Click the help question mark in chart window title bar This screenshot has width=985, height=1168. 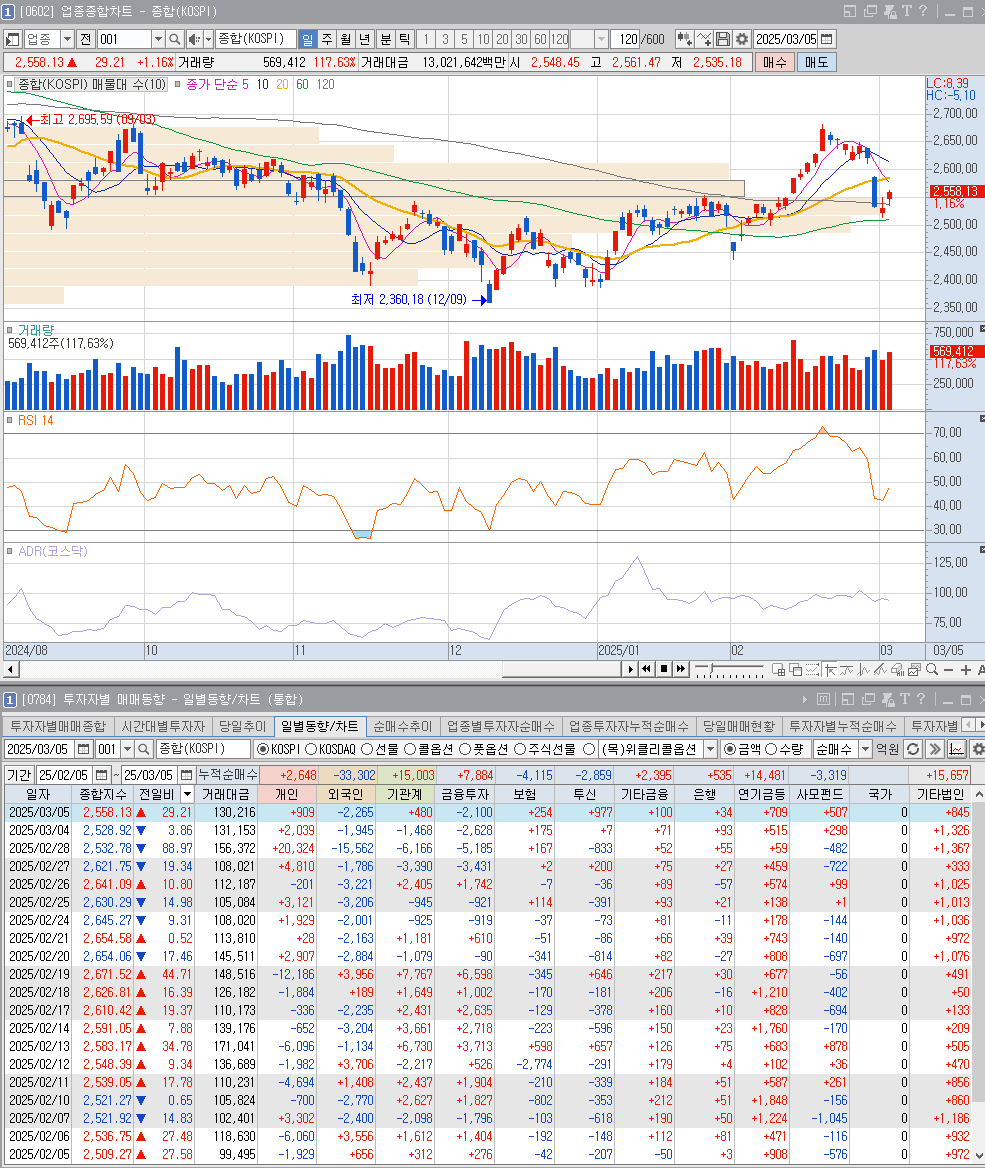(x=922, y=11)
